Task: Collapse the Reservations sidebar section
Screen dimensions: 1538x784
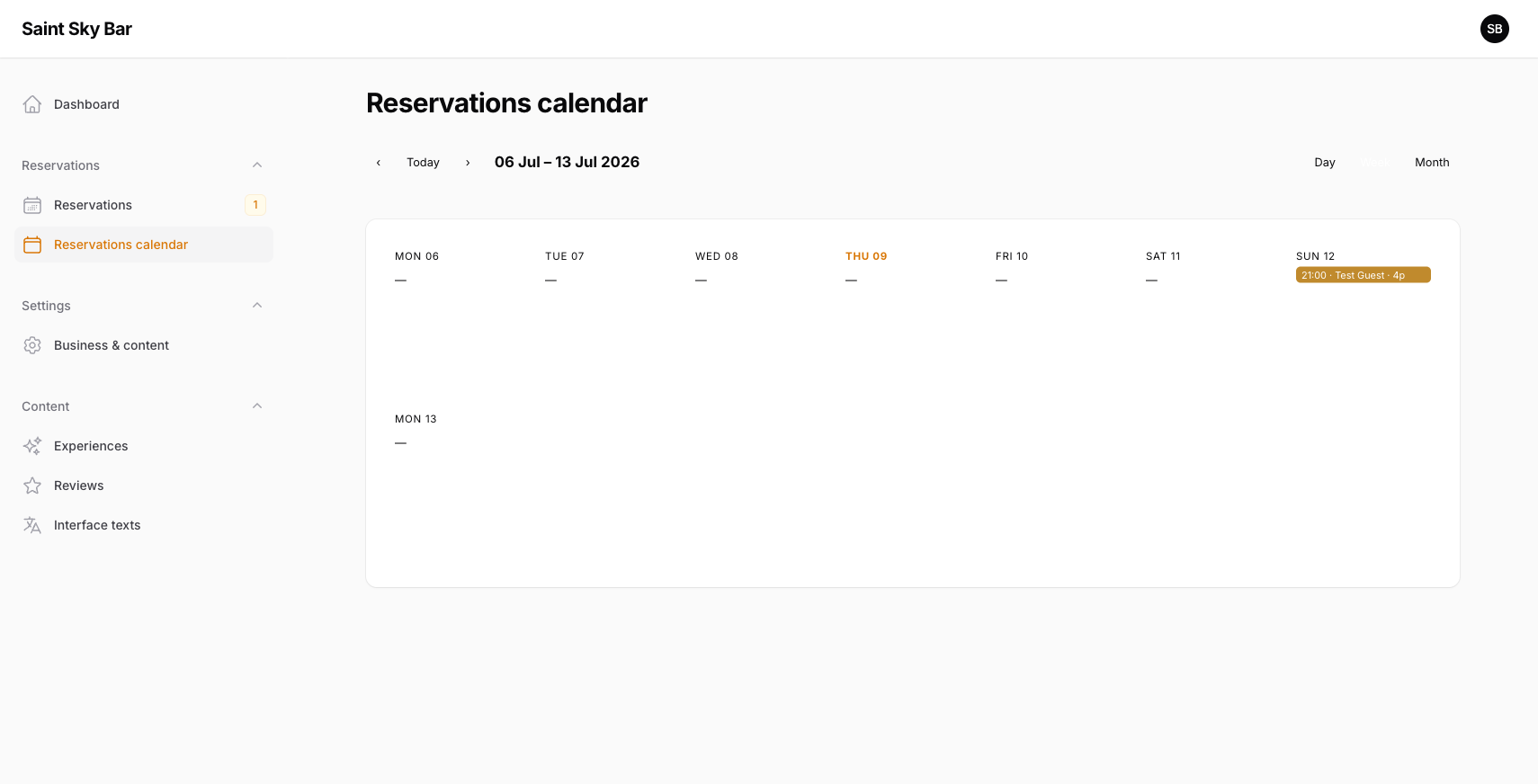Action: click(x=257, y=165)
